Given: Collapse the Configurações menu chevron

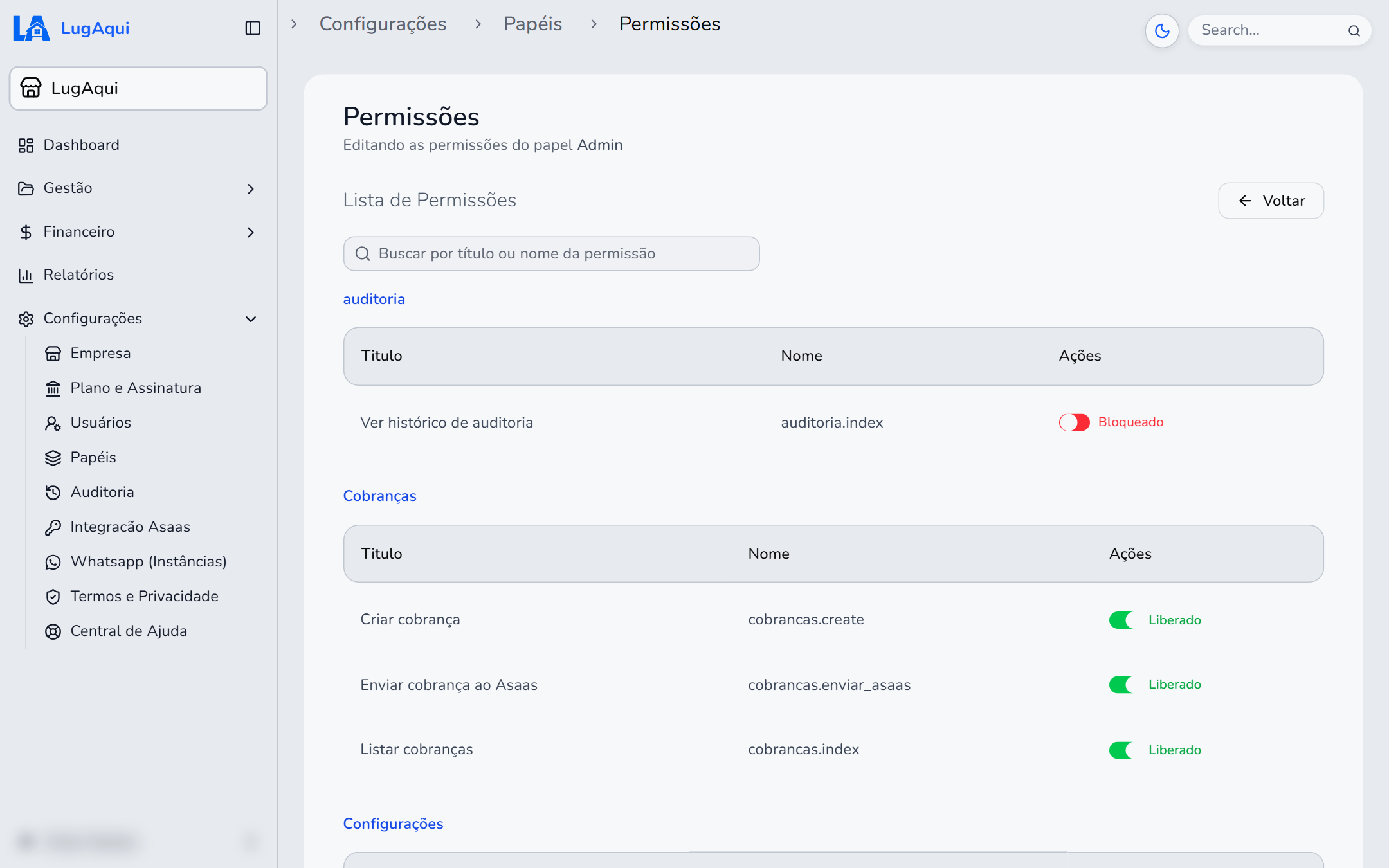Looking at the screenshot, I should tap(251, 319).
